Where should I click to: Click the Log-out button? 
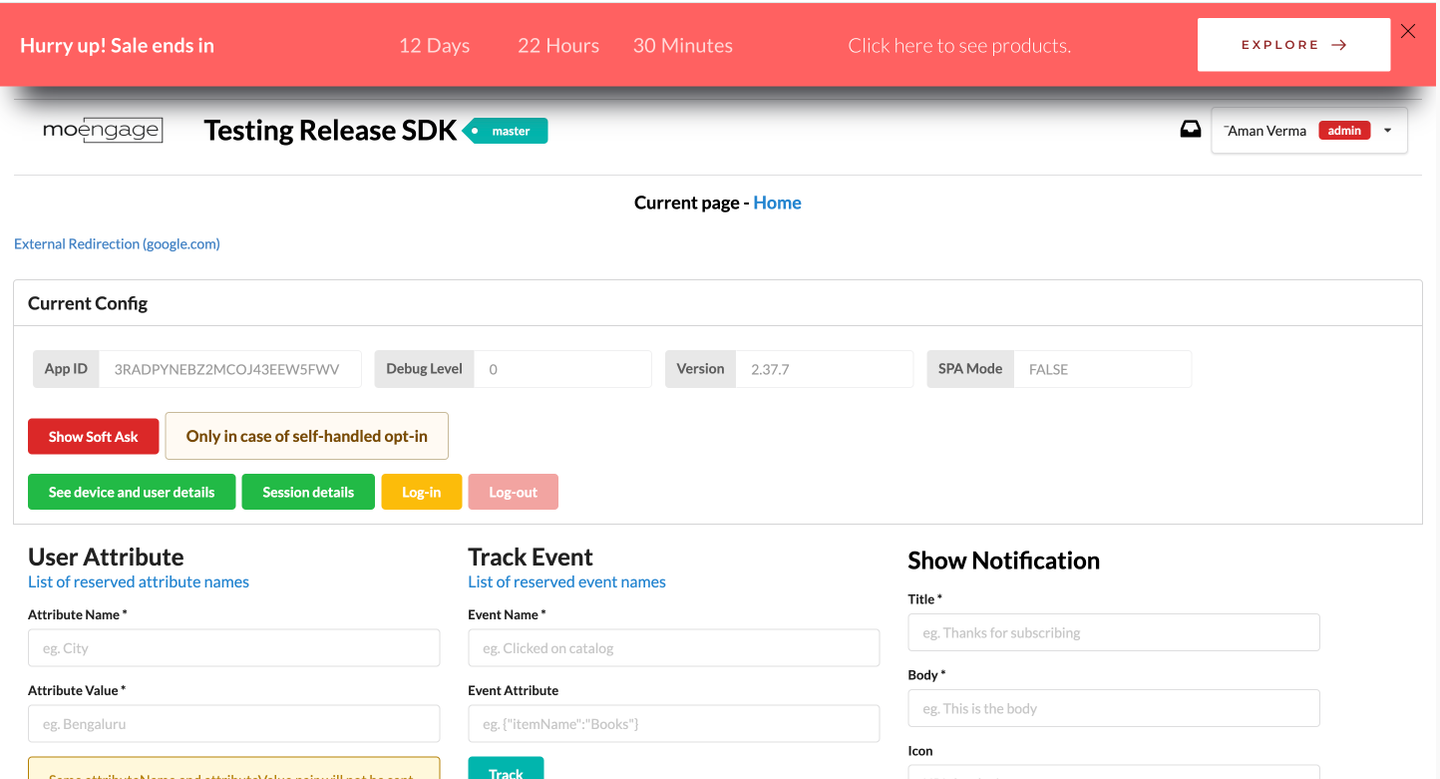click(513, 492)
